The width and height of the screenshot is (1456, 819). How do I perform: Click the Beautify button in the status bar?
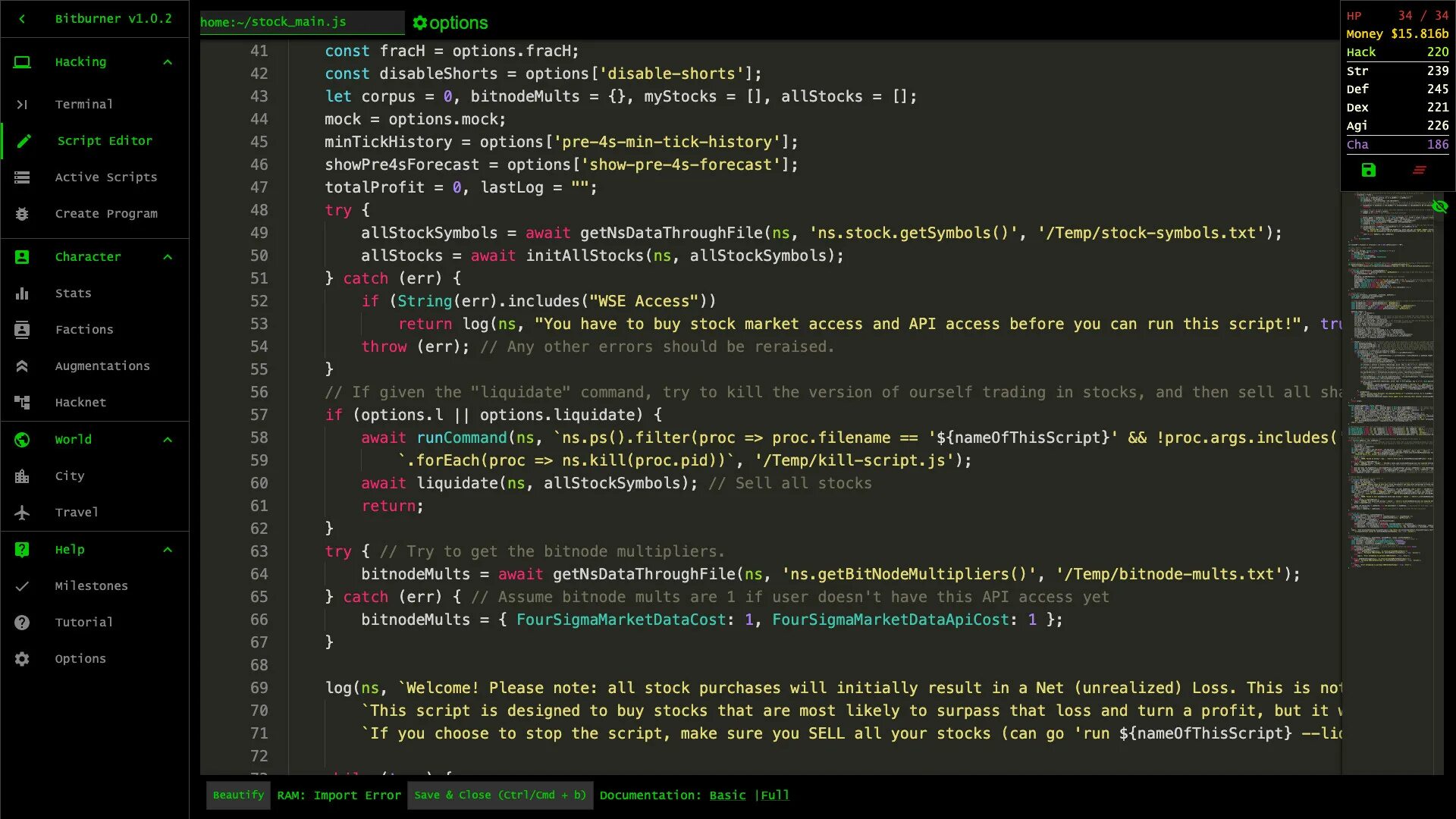coord(238,794)
